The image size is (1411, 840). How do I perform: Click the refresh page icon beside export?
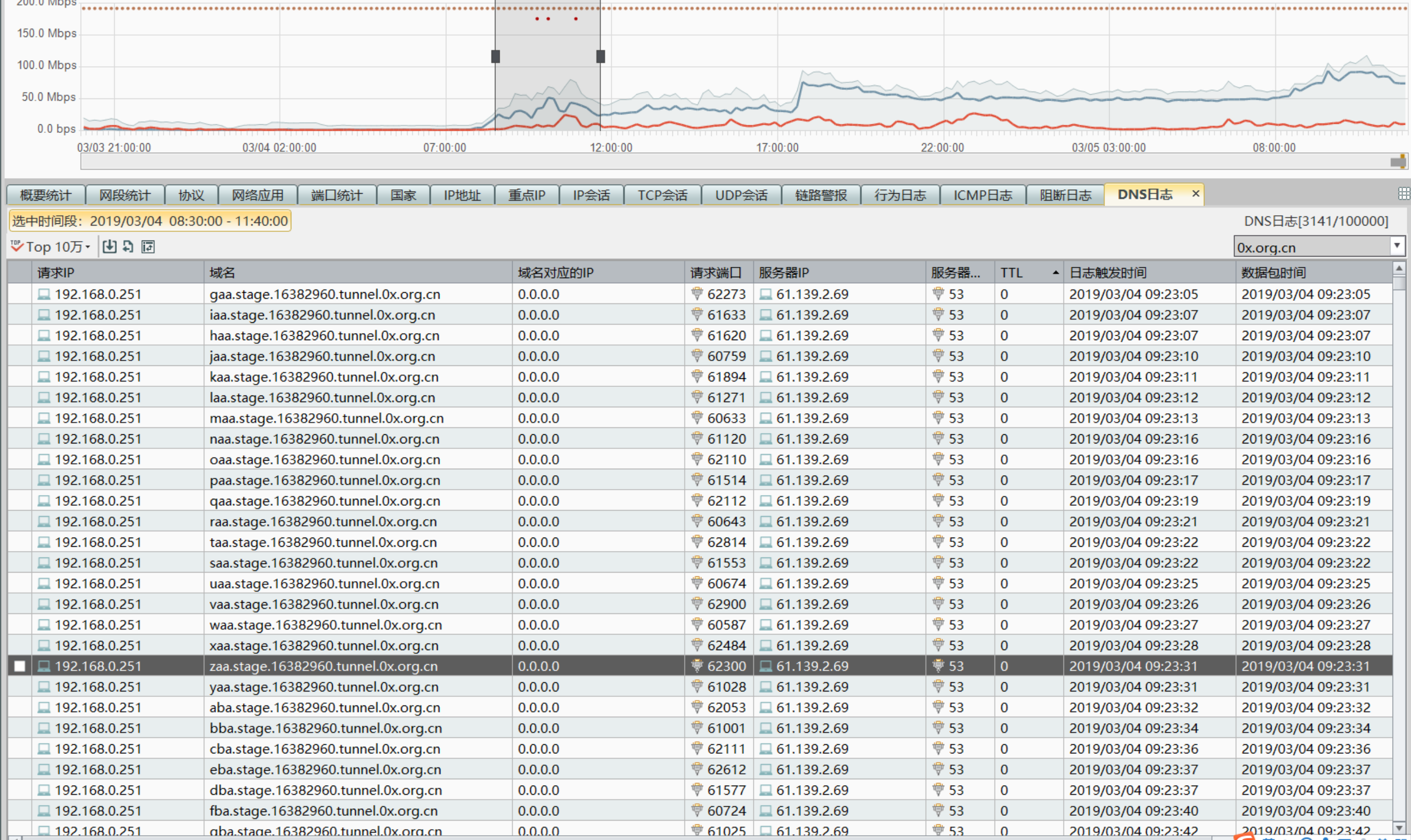click(x=129, y=246)
